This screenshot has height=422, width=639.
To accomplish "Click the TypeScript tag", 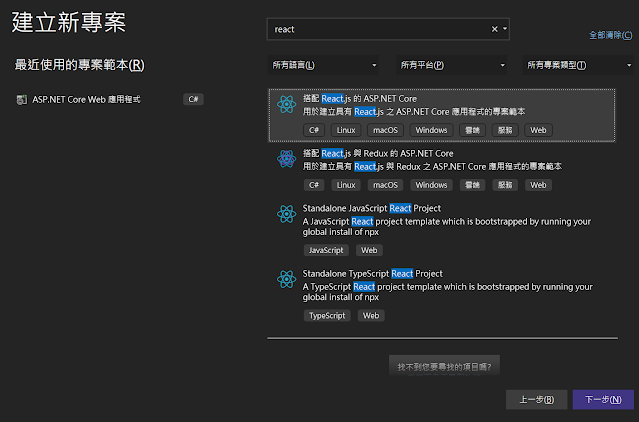I will [x=327, y=316].
